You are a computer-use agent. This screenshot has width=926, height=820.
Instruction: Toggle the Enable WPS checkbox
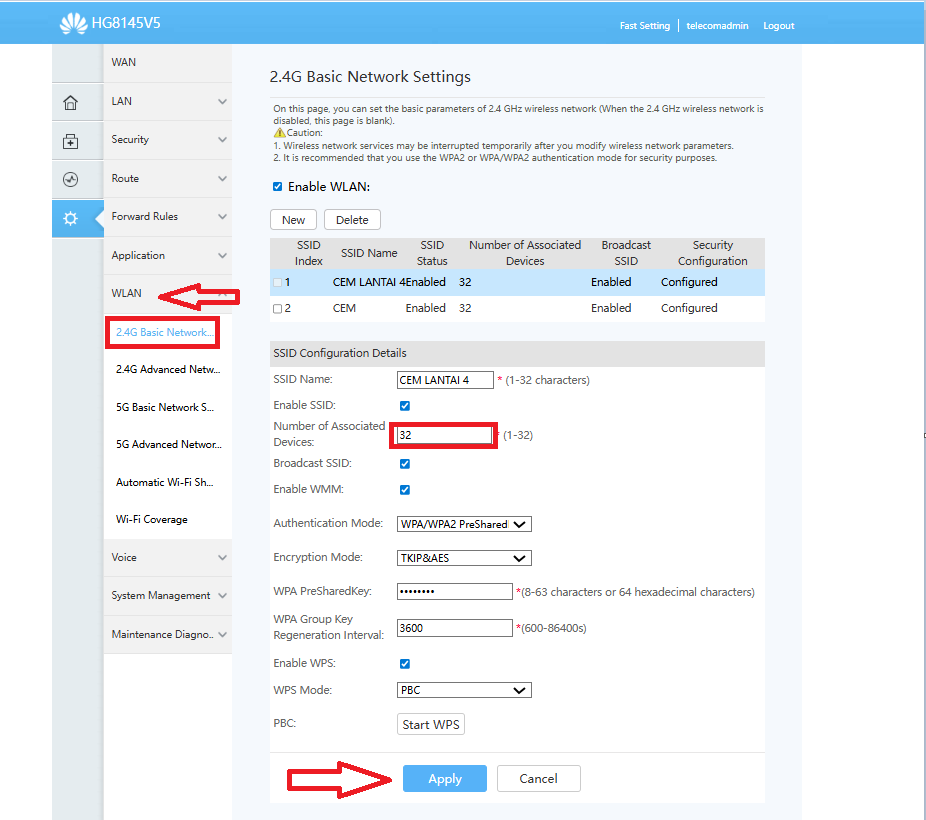pyautogui.click(x=404, y=663)
